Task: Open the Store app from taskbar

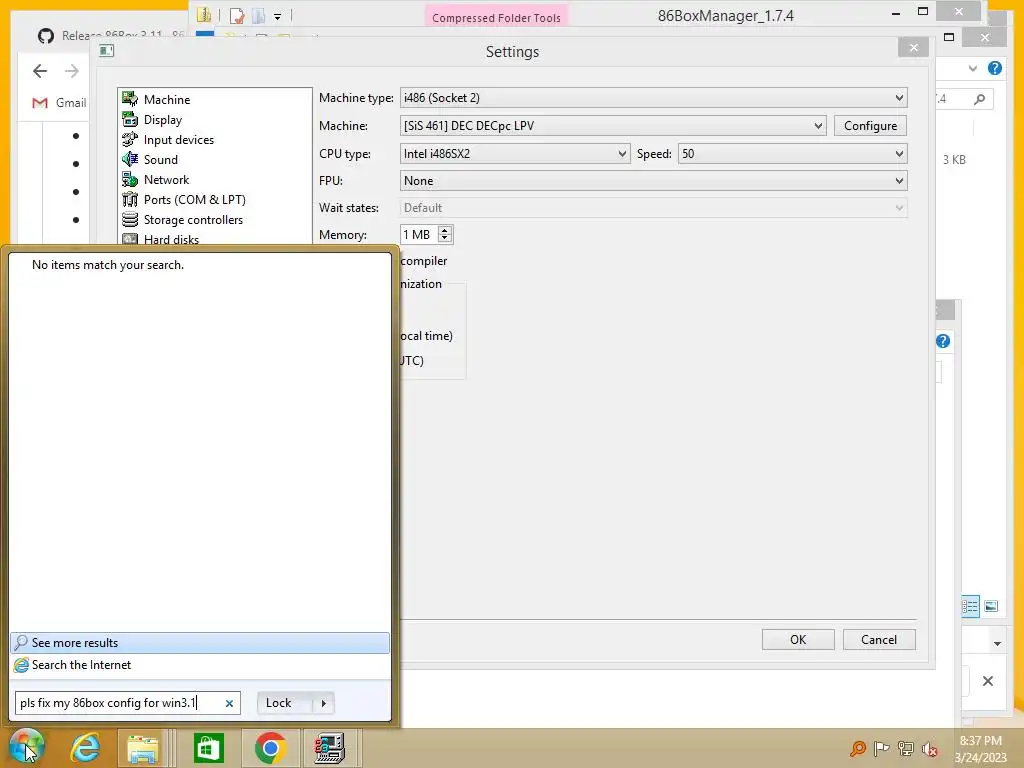Action: (x=209, y=748)
